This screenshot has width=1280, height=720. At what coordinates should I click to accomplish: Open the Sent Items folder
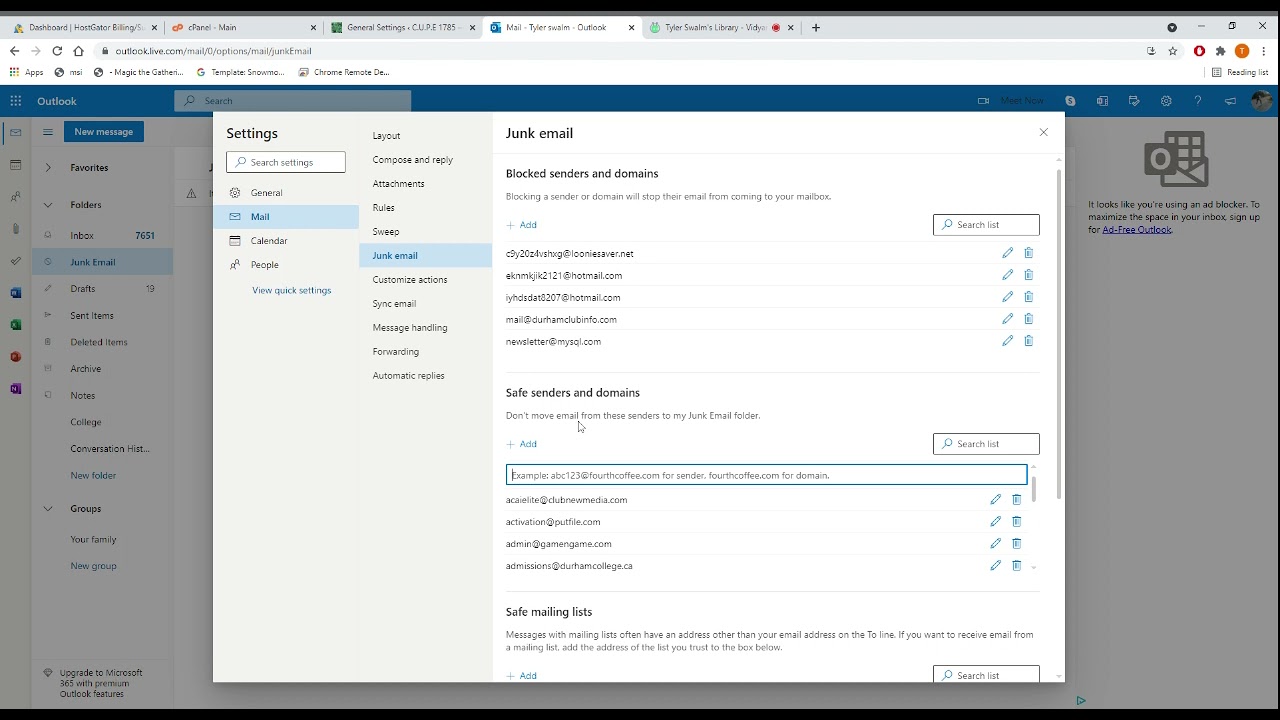103,316
